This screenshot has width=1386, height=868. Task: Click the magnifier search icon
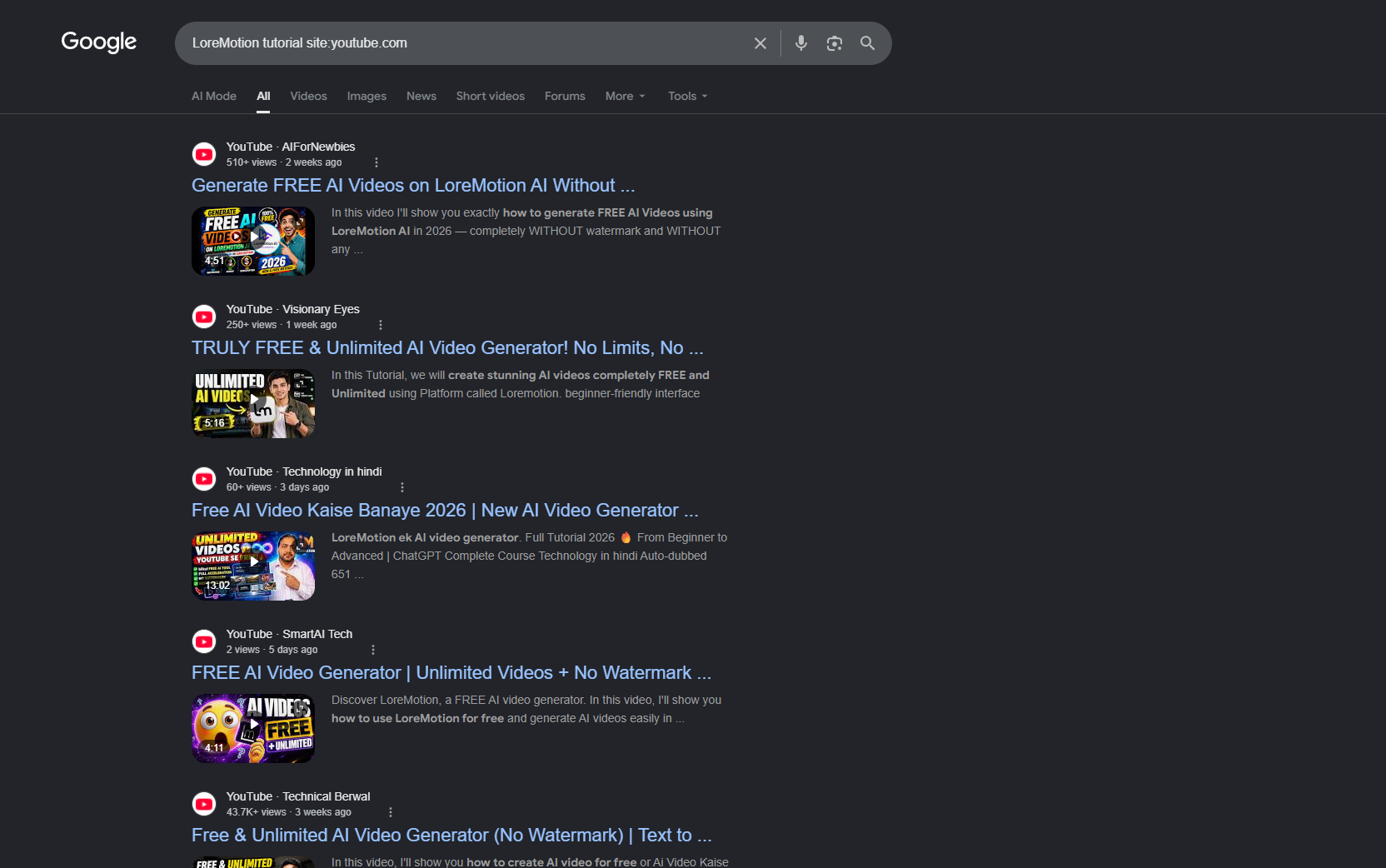(x=867, y=43)
